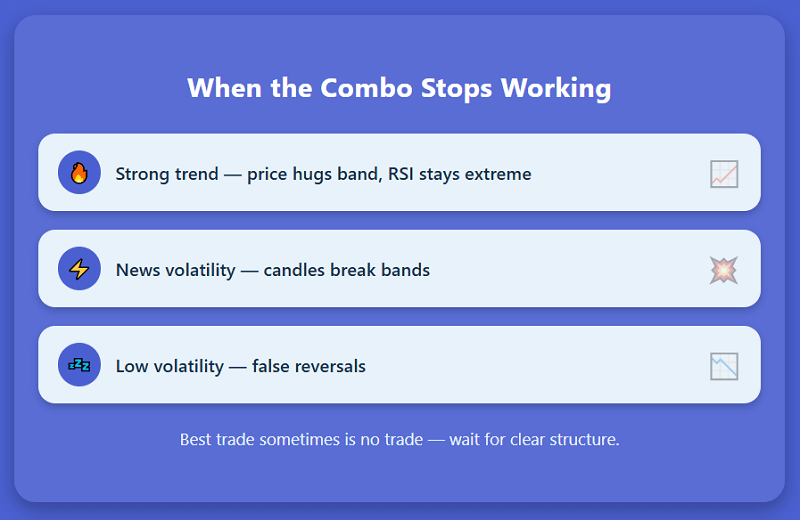
Task: Click the sleeping Zzz icon beside Low volatility
Action: click(x=79, y=365)
